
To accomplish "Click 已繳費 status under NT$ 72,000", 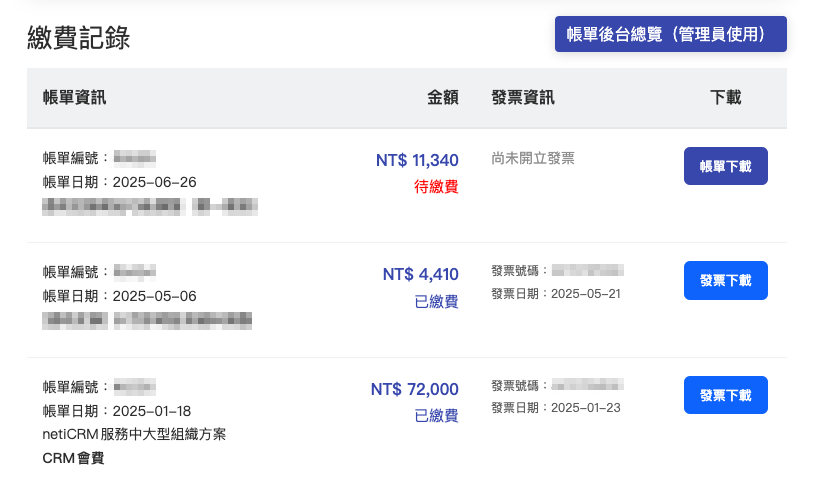I will [436, 416].
